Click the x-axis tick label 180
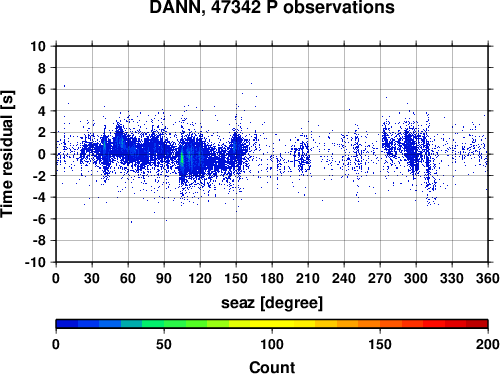 point(272,278)
